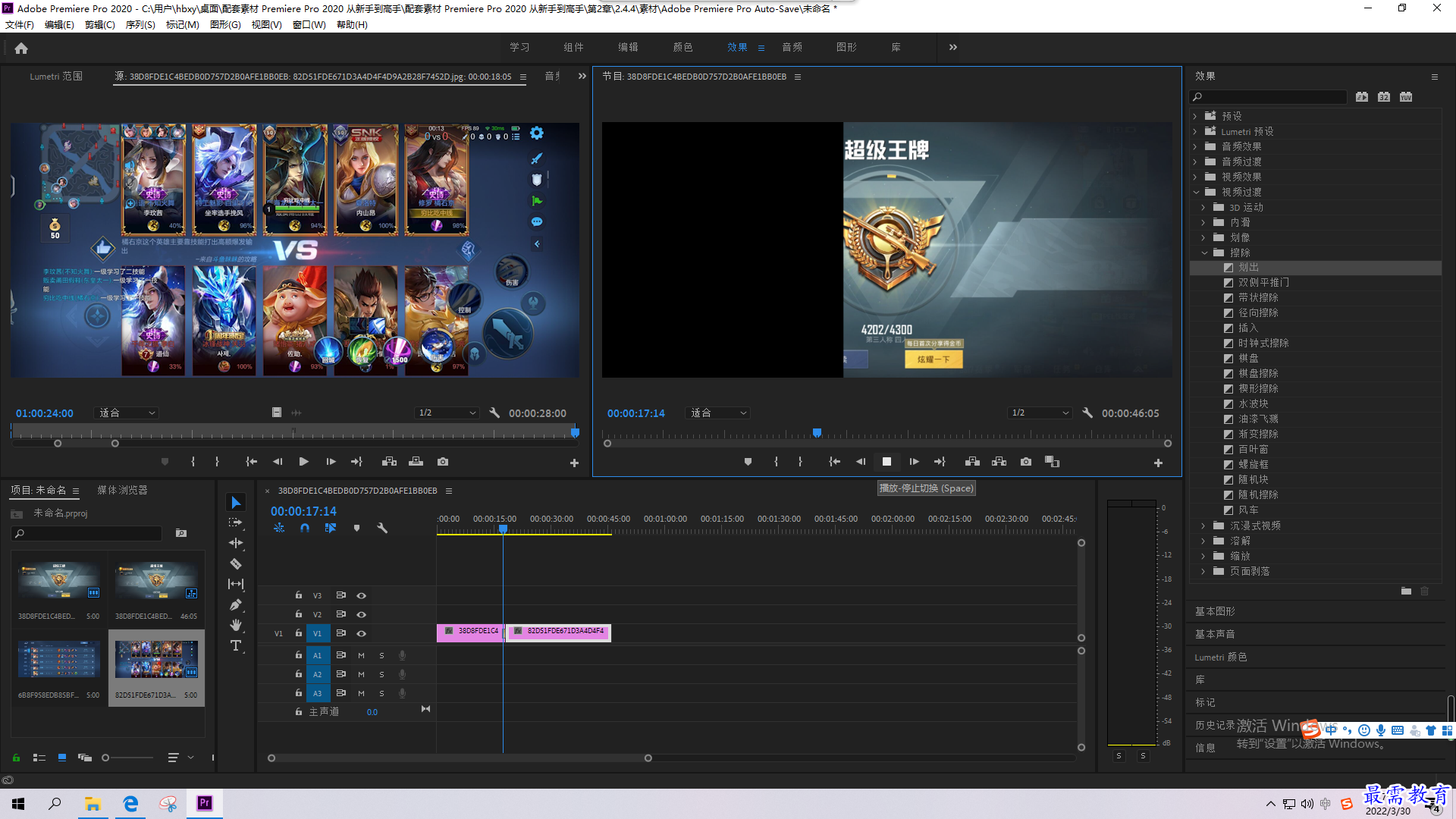Open Source monitor settings wrench

pyautogui.click(x=494, y=413)
